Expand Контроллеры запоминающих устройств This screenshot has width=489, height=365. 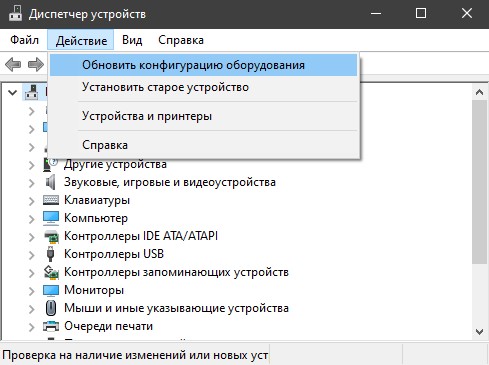click(x=31, y=273)
